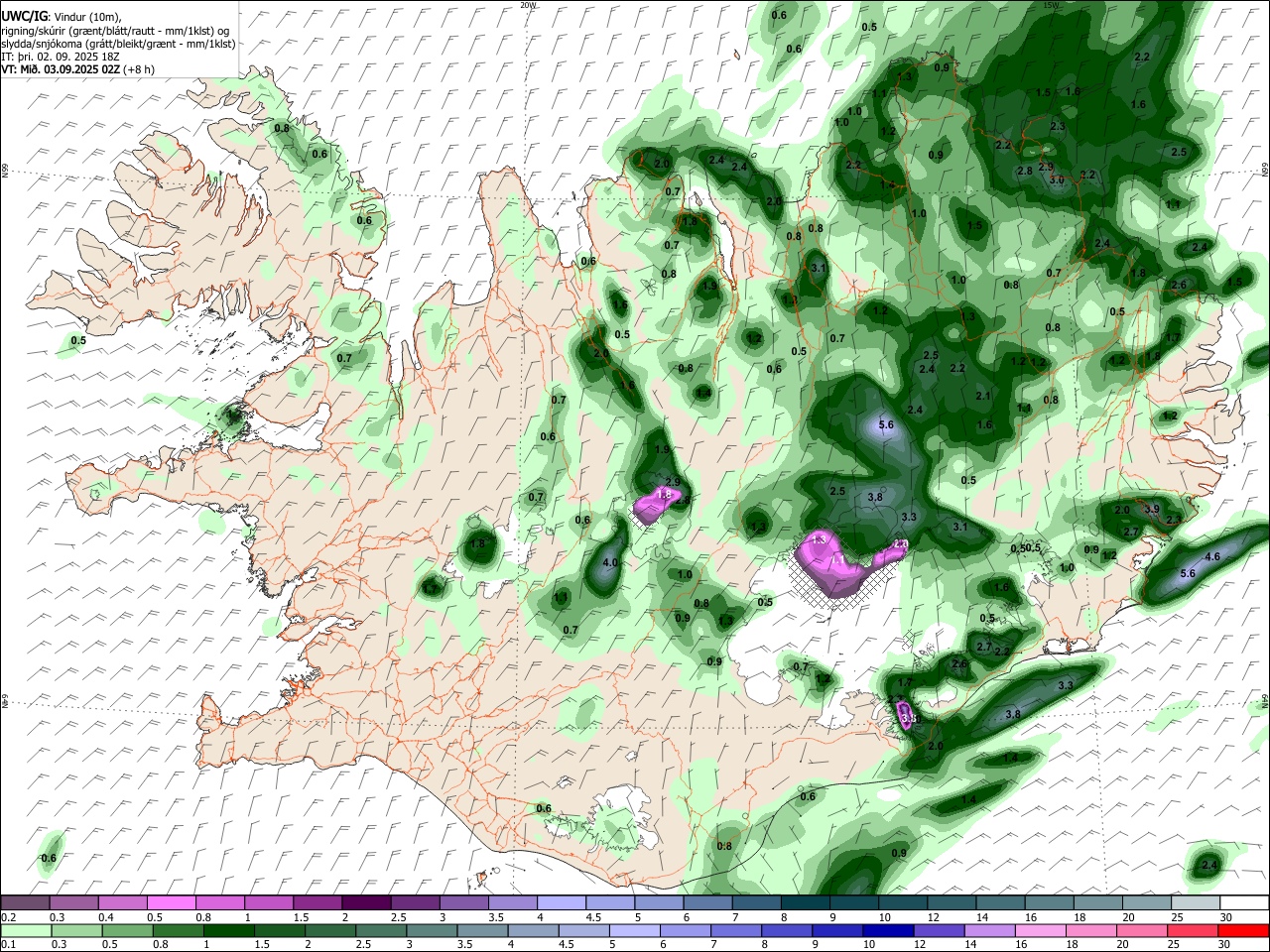
Task: Click the "20W" longitude label at top edge
Action: click(527, 5)
